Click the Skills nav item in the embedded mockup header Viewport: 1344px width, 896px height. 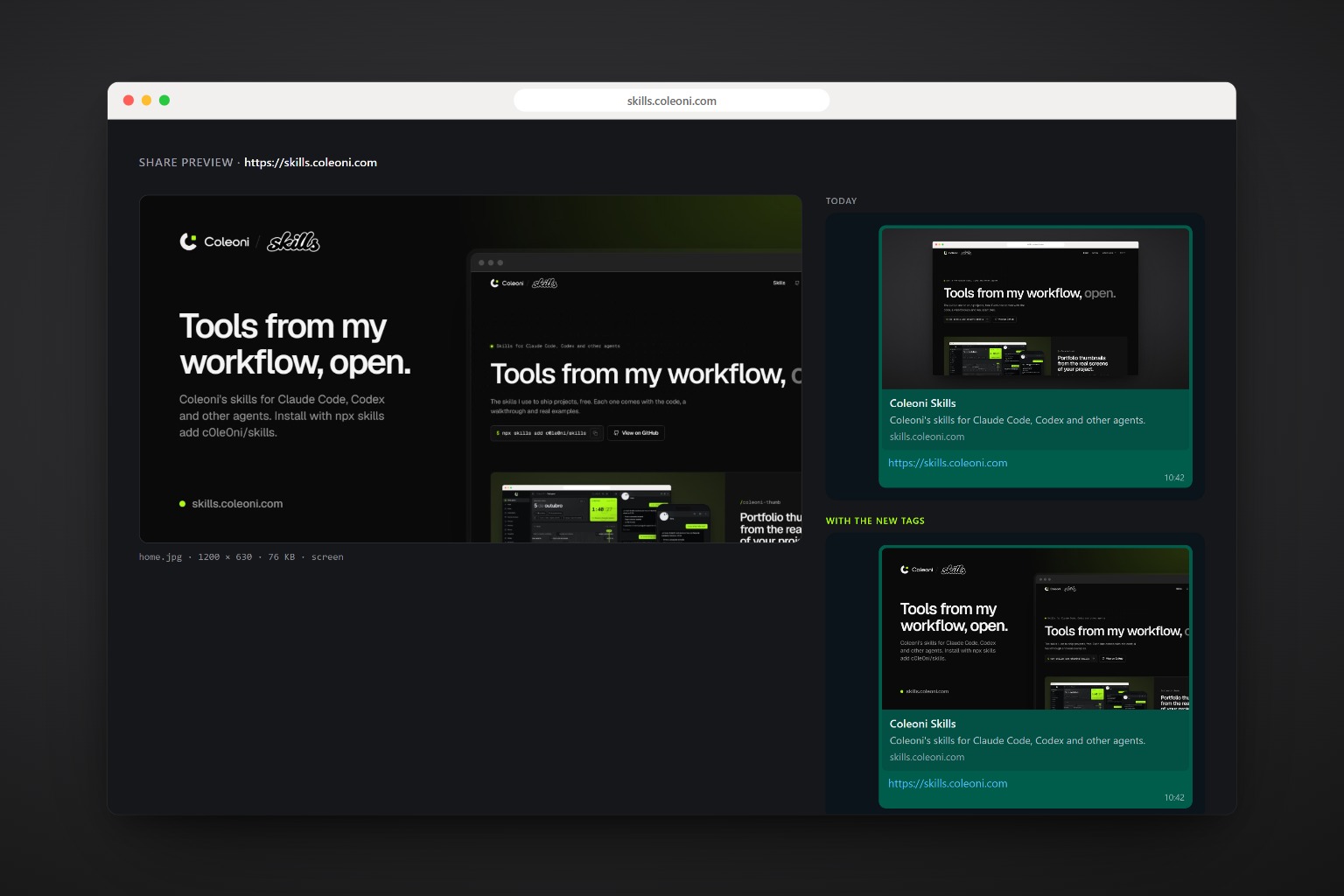pos(779,283)
